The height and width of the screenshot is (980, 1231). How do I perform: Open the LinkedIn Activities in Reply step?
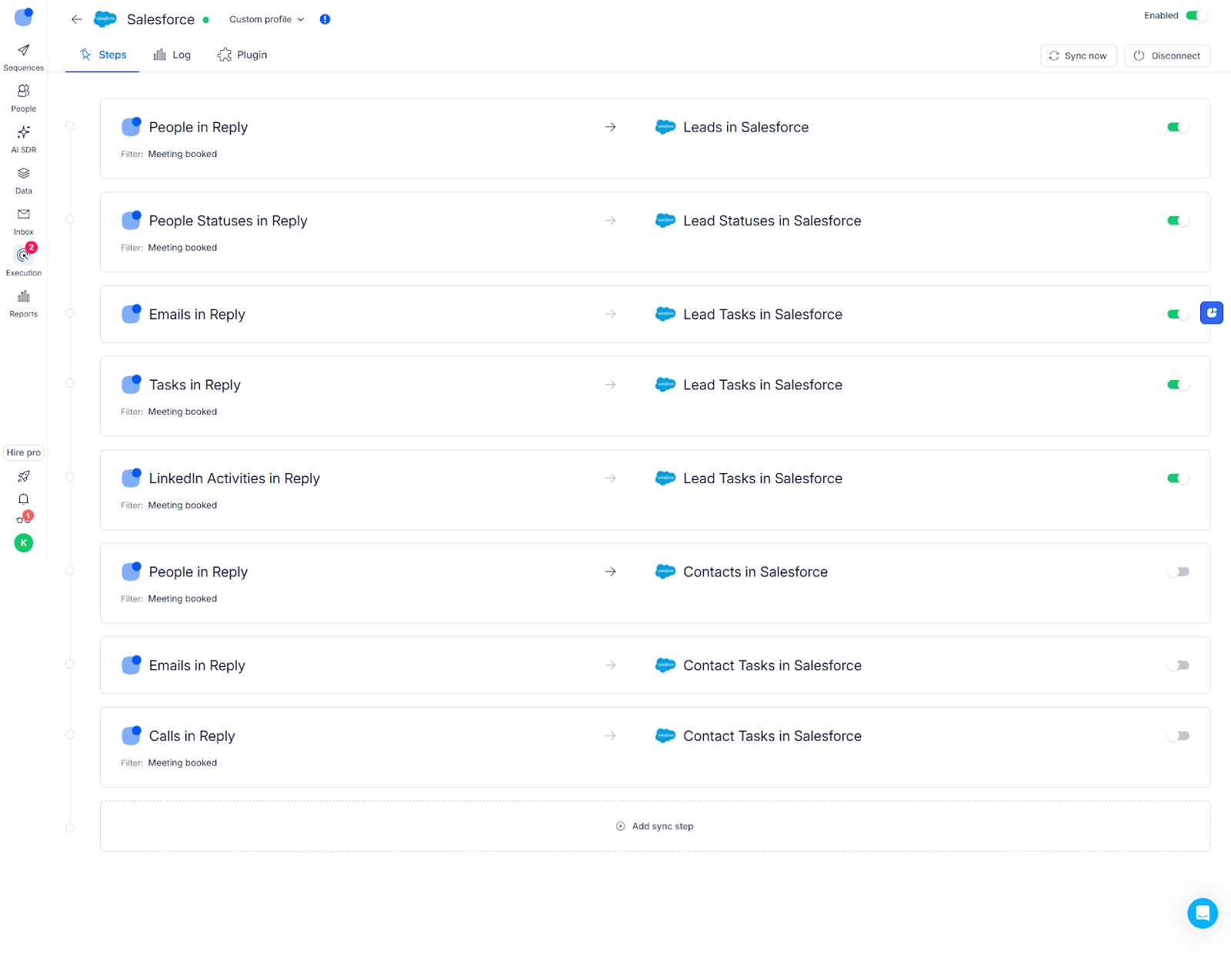pyautogui.click(x=234, y=478)
